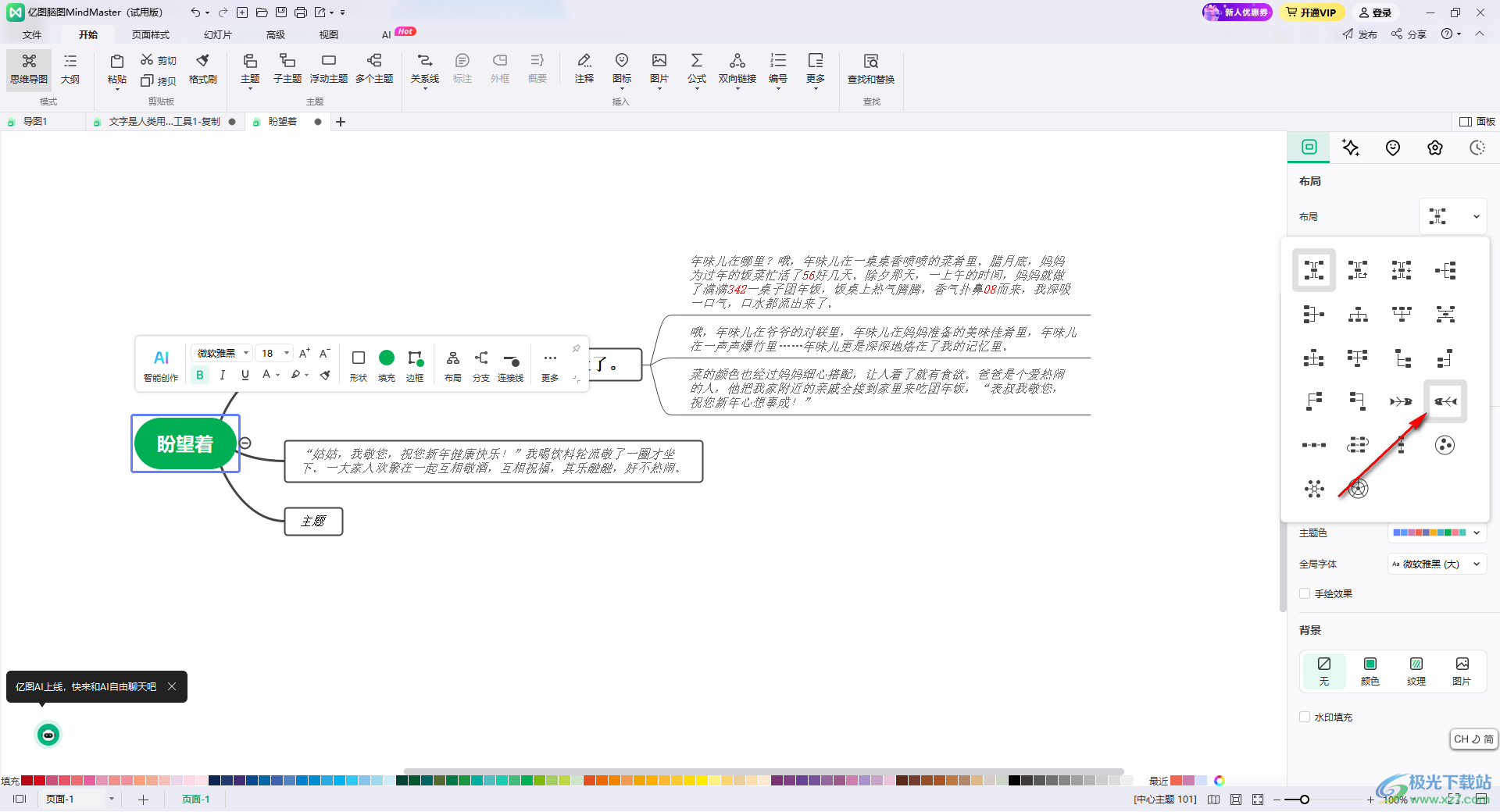Insert a 子主题 subtopic

pos(287,69)
